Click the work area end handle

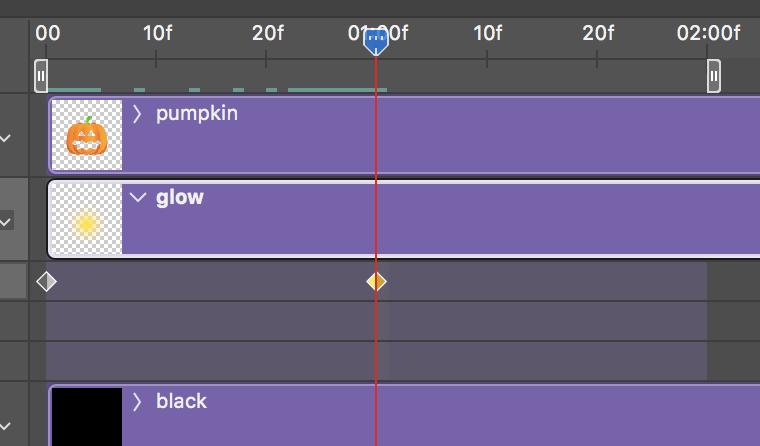(713, 76)
